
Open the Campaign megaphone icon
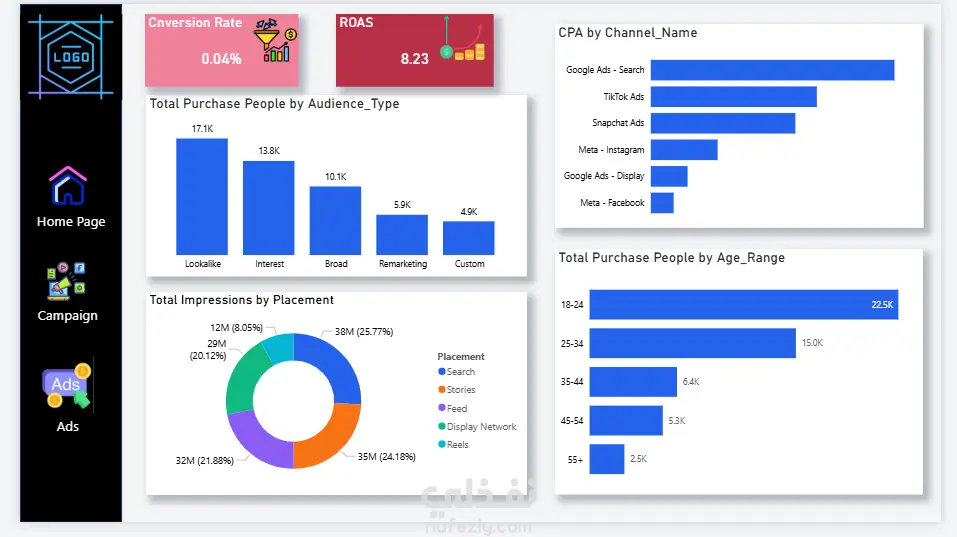pos(66,281)
